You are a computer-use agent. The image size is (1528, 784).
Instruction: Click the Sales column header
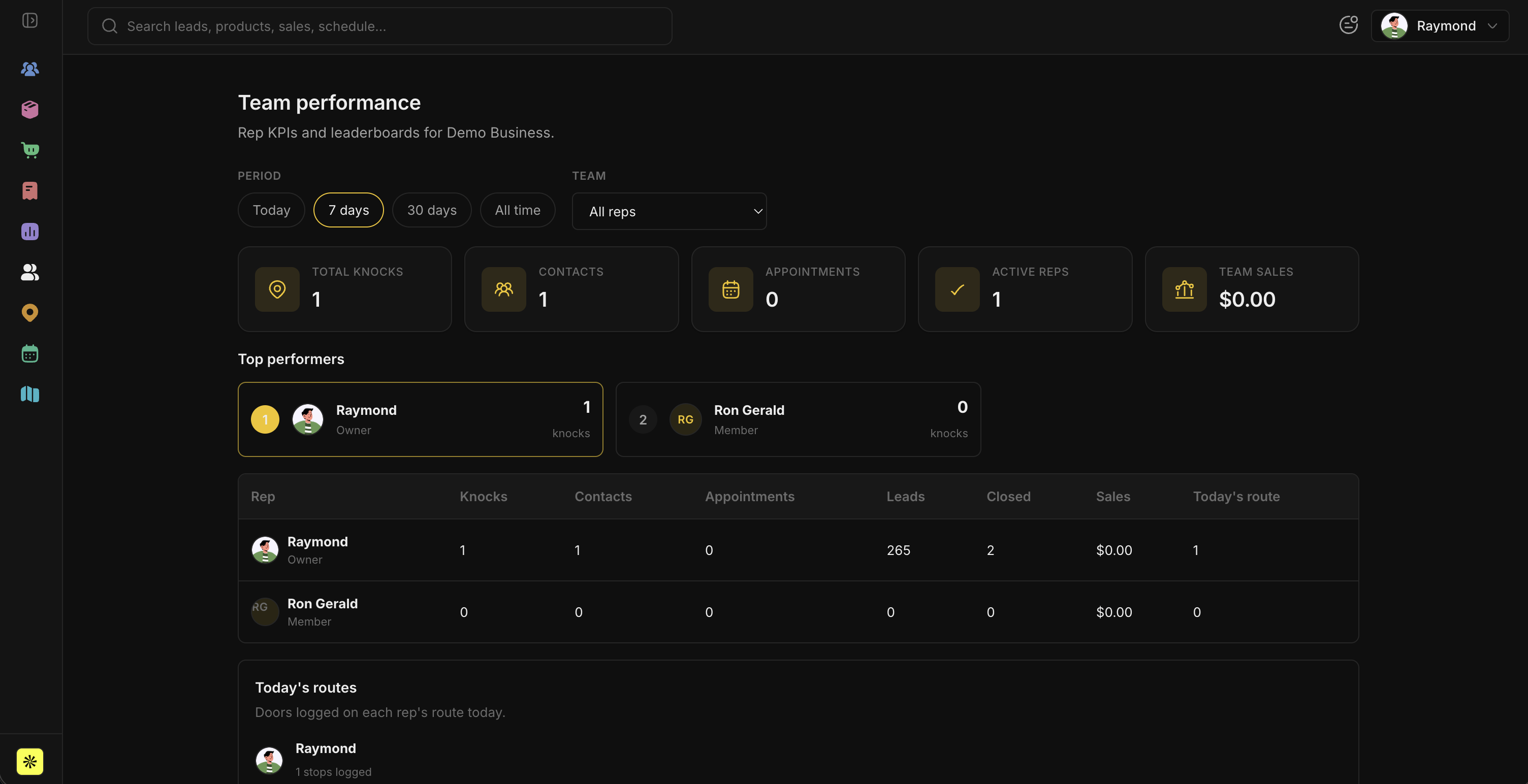point(1113,497)
